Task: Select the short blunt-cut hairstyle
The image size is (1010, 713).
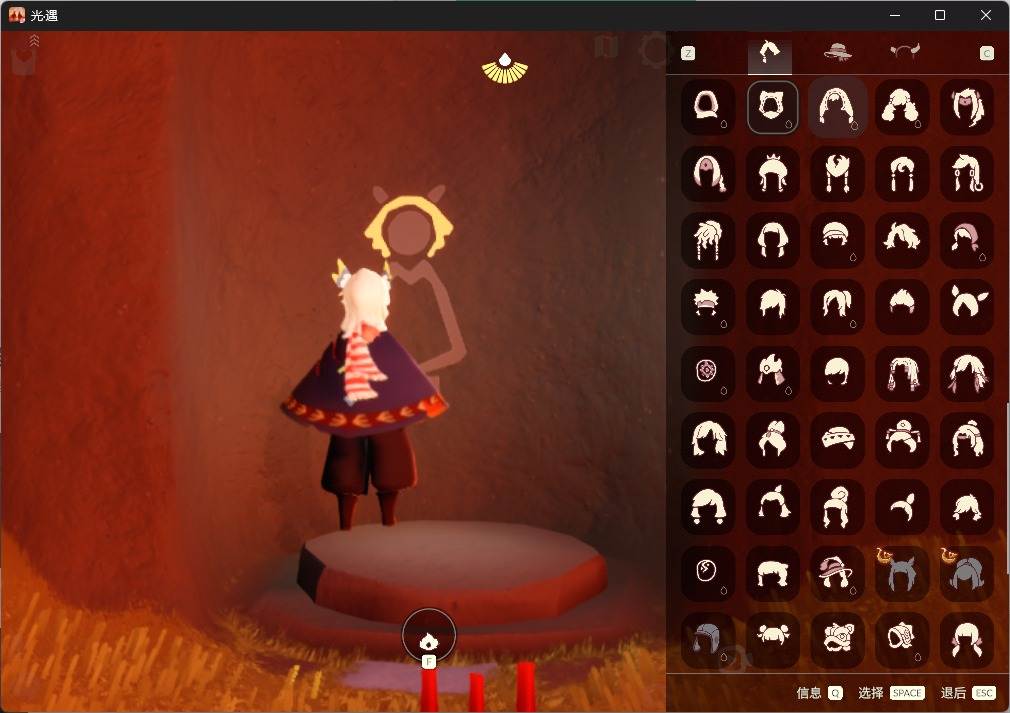Action: click(773, 573)
